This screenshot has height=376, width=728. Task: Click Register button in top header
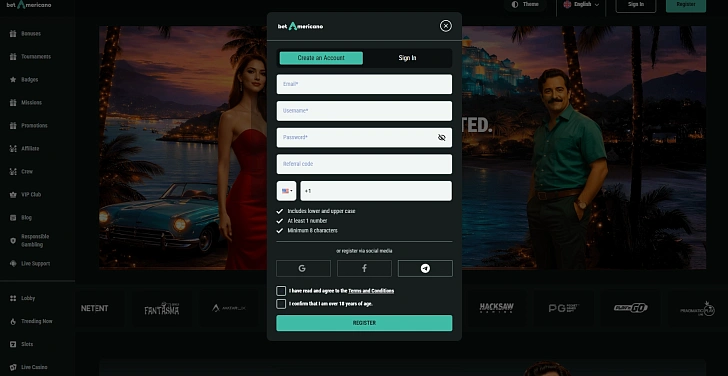686,5
